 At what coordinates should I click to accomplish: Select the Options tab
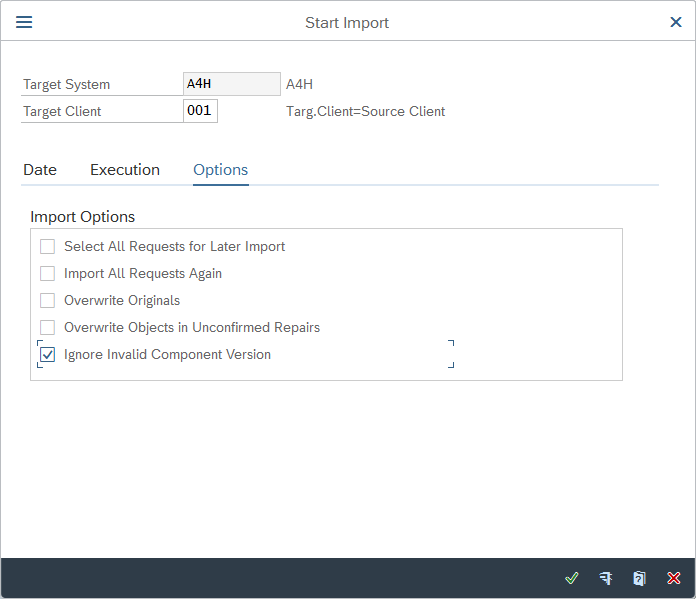point(221,170)
